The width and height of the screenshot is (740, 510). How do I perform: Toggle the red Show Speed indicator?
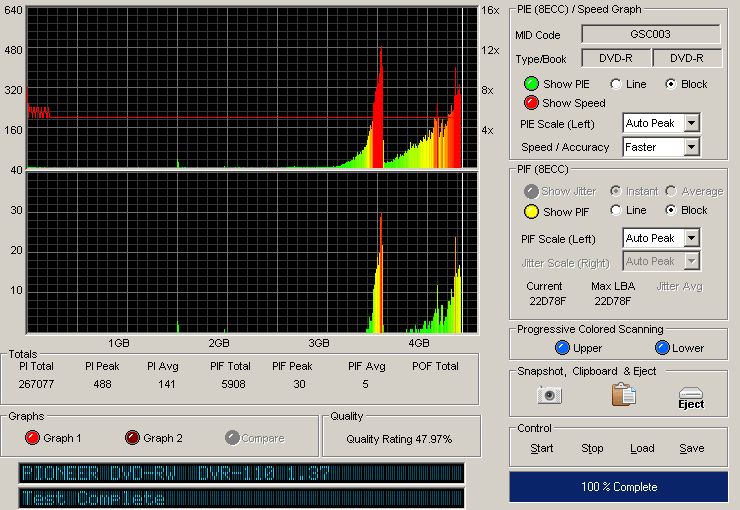[x=531, y=103]
